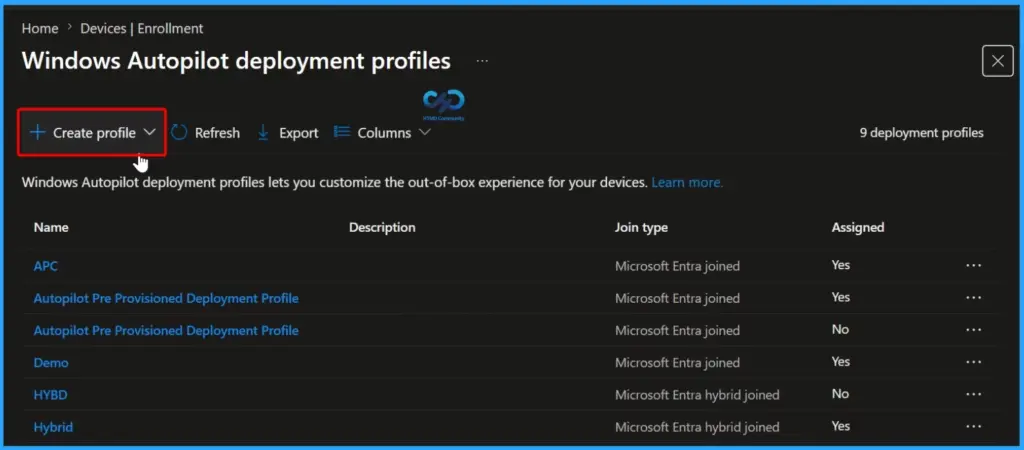Click the plus icon beside Create profile
The width and height of the screenshot is (1024, 450).
[x=37, y=133]
